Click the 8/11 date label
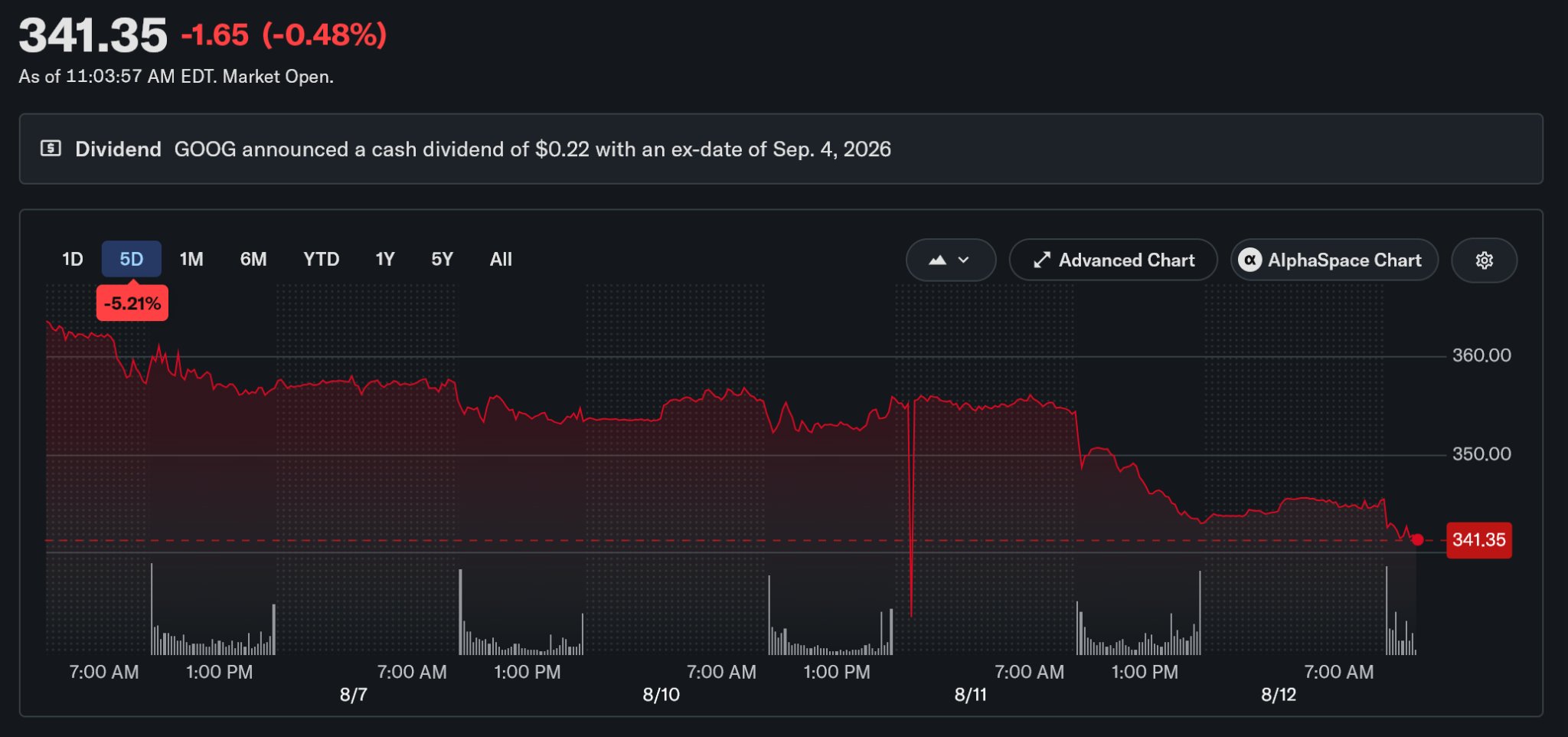1568x737 pixels. pos(971,695)
